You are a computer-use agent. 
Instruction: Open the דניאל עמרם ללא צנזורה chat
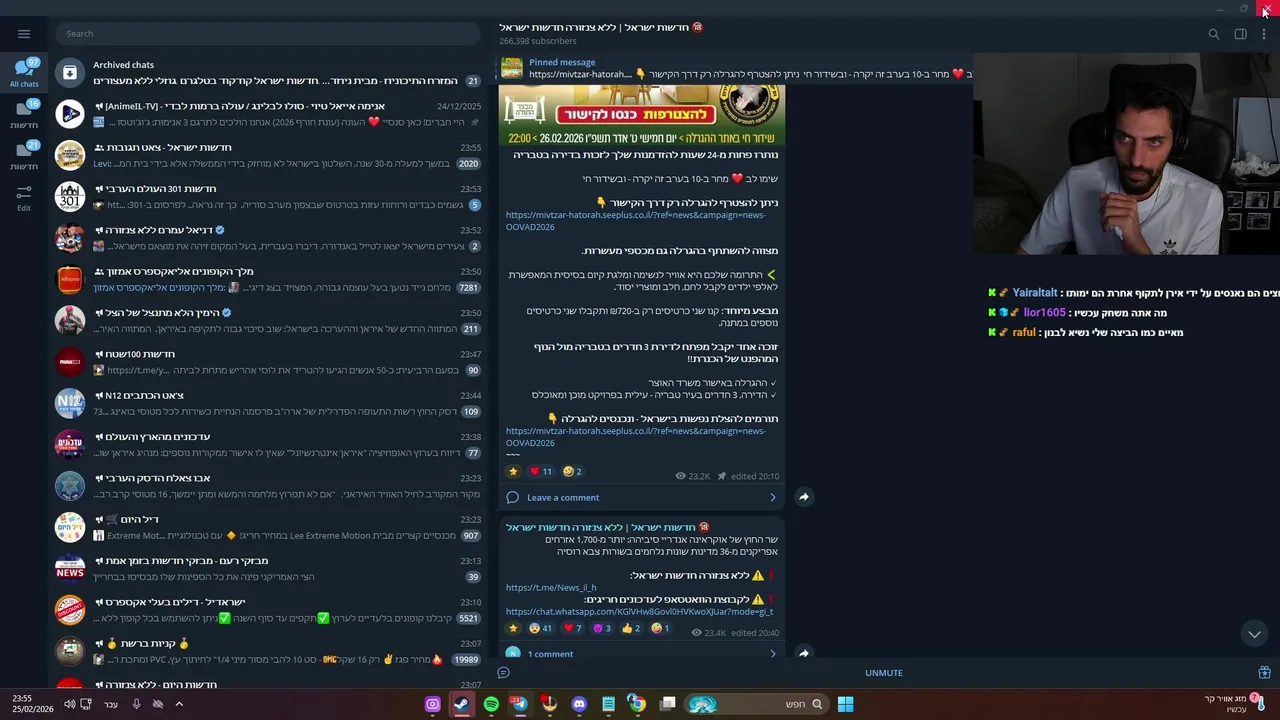pos(270,238)
